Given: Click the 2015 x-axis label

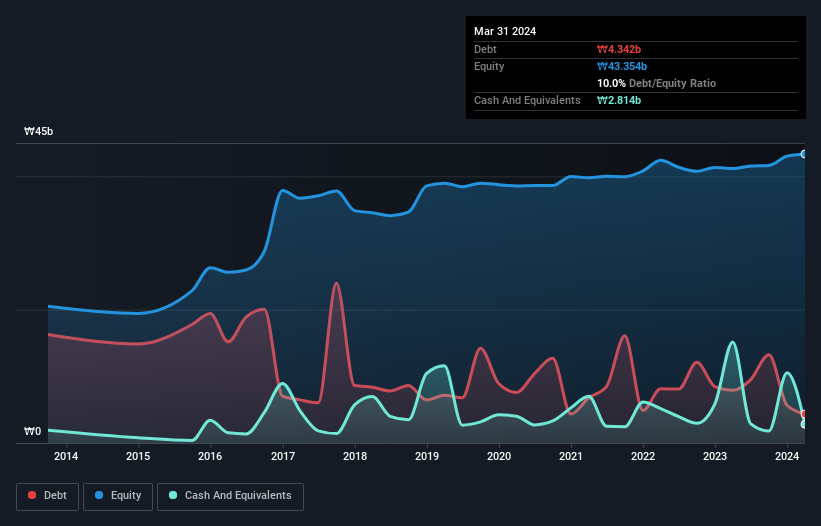Looking at the screenshot, I should (138, 456).
